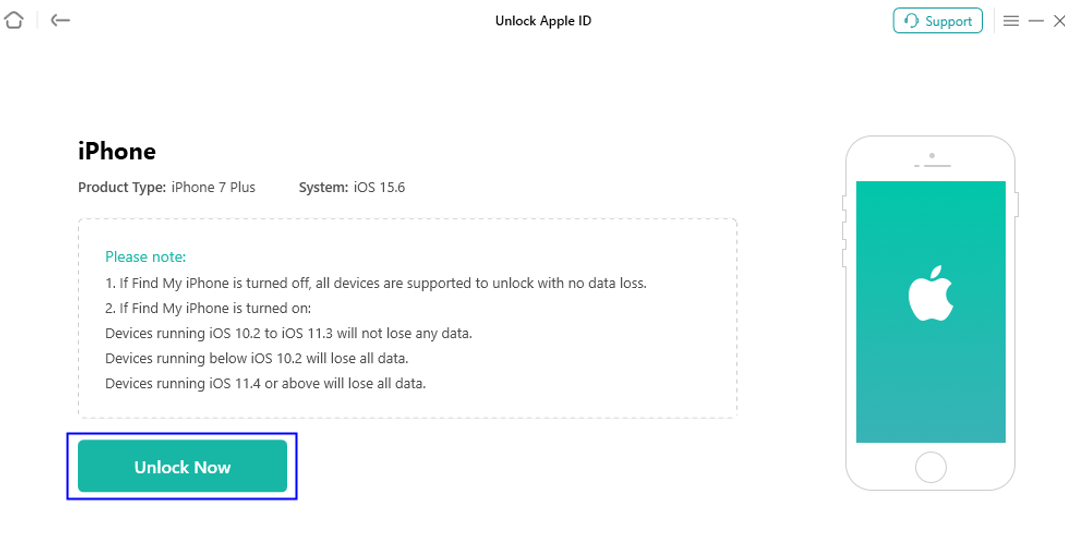Image resolution: width=1075 pixels, height=543 pixels.
Task: Click the phone illustration's home button
Action: (x=930, y=468)
